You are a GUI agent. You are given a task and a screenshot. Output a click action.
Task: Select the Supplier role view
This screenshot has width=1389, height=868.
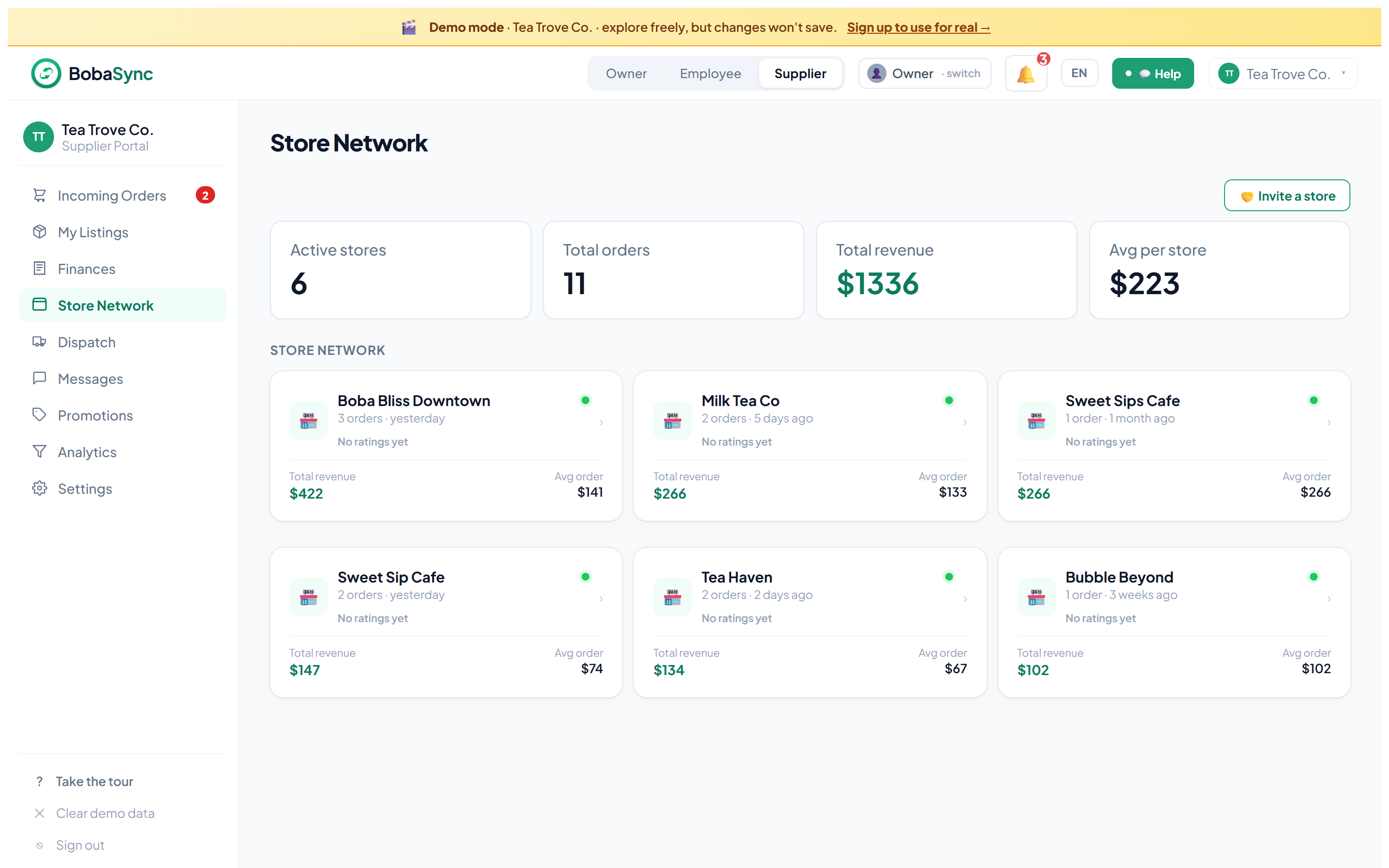(x=800, y=73)
